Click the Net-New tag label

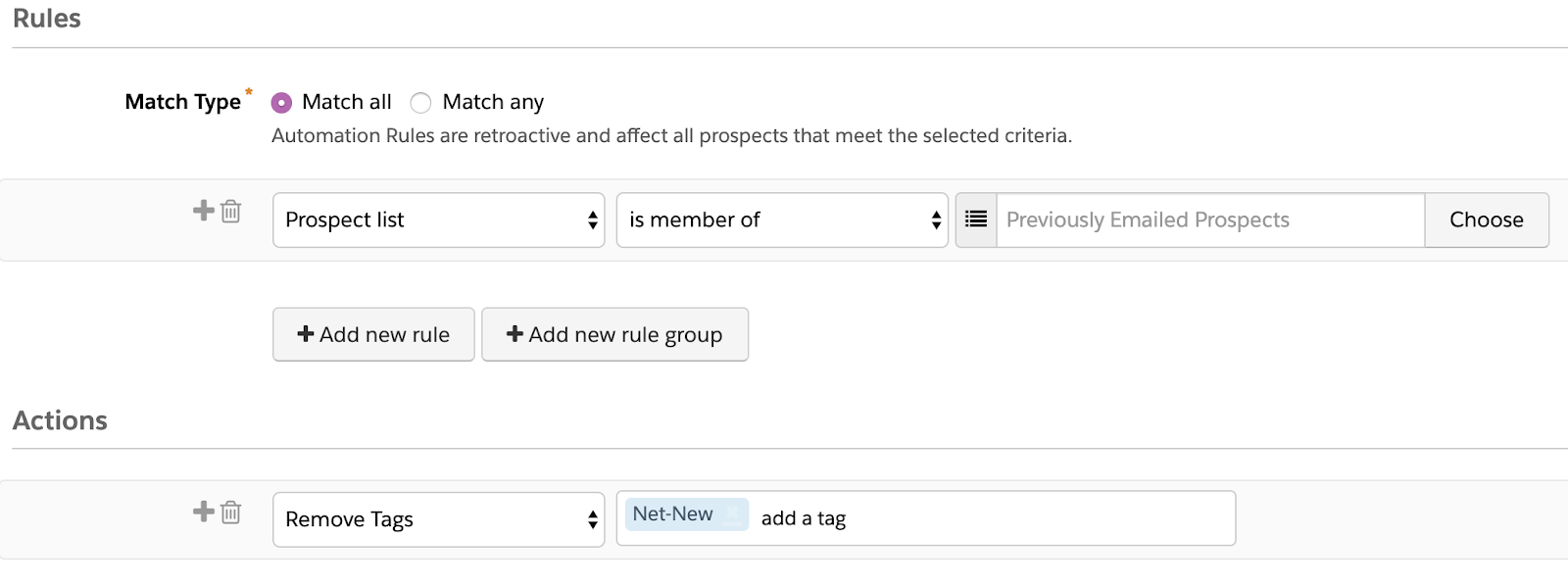673,514
